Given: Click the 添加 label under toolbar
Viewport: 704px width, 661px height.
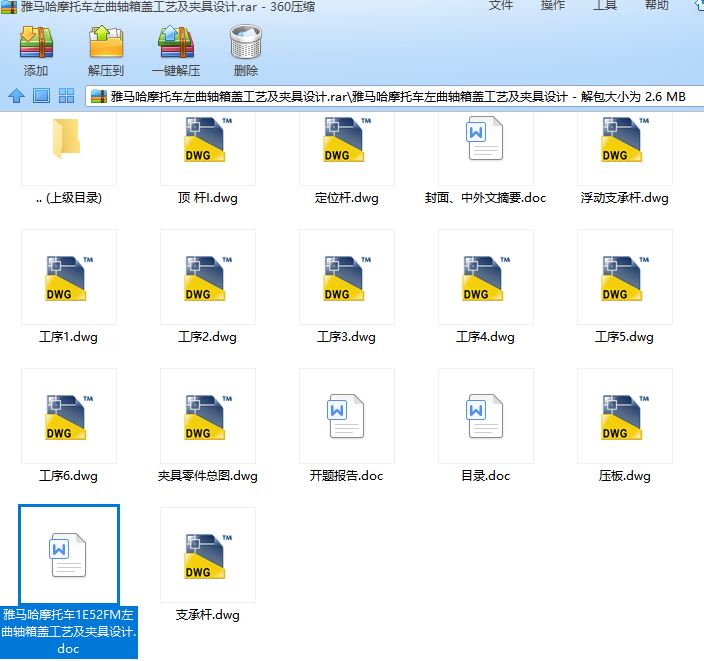Looking at the screenshot, I should coord(36,71).
